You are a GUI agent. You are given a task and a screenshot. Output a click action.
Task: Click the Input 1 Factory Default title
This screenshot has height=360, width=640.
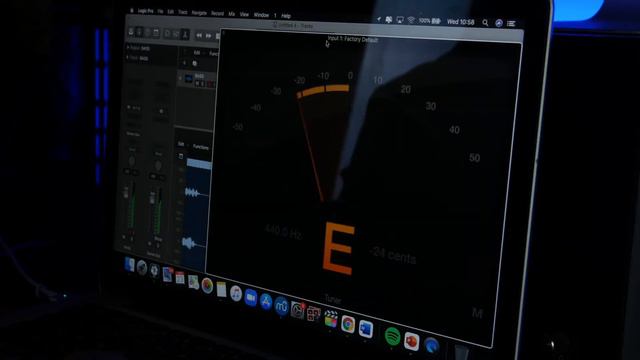pos(353,39)
